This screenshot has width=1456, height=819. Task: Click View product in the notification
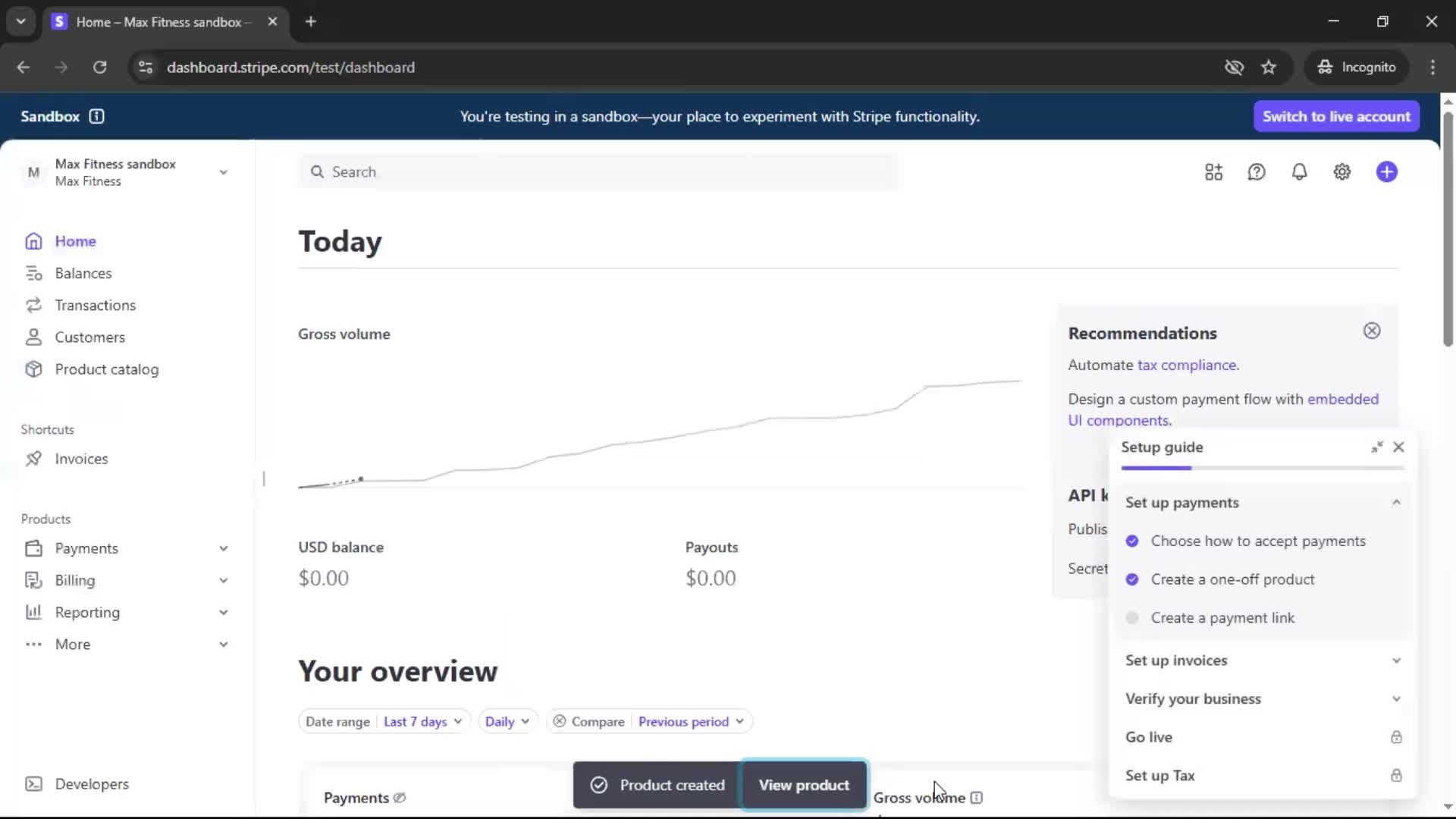[804, 785]
